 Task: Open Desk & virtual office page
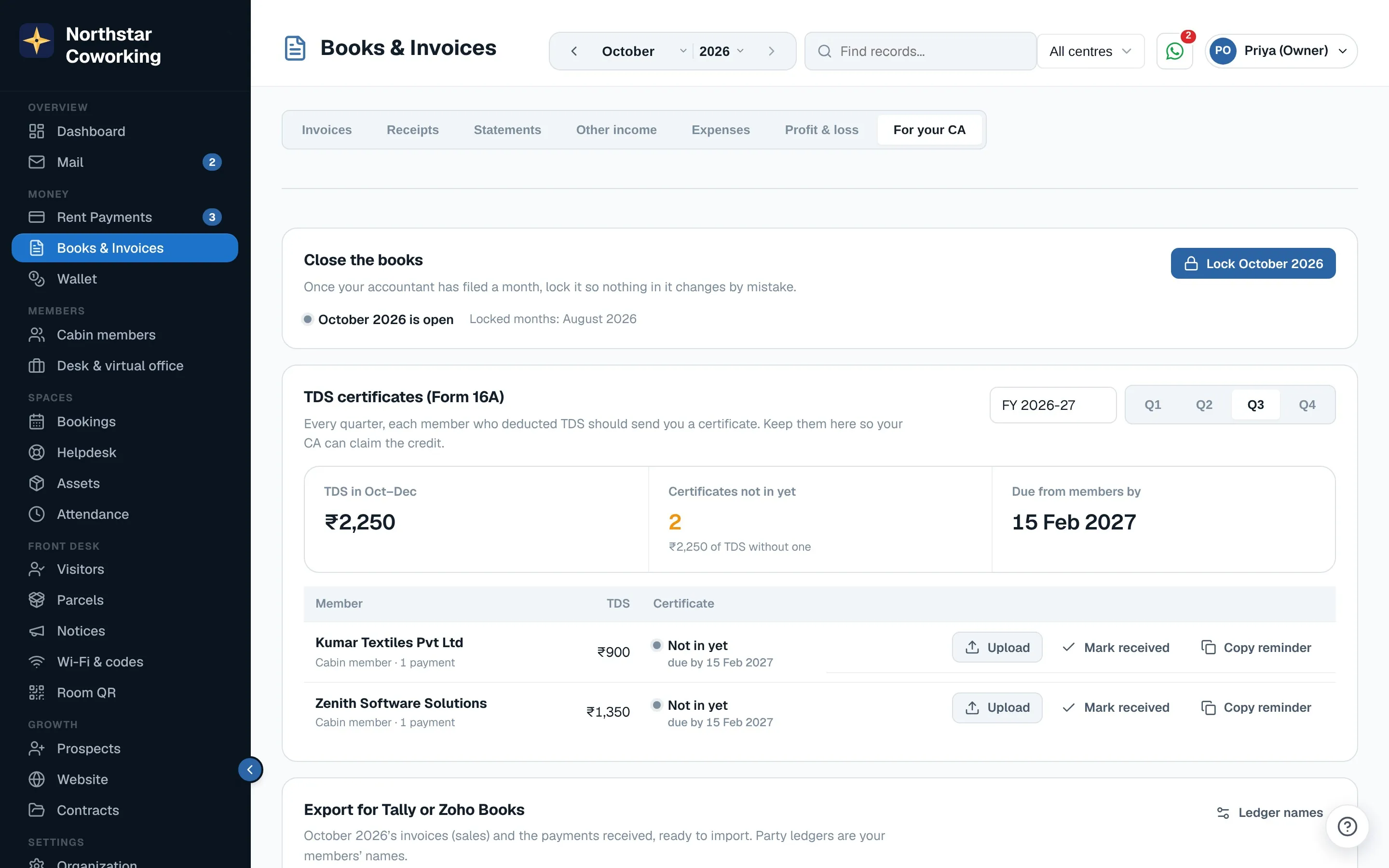click(x=124, y=366)
